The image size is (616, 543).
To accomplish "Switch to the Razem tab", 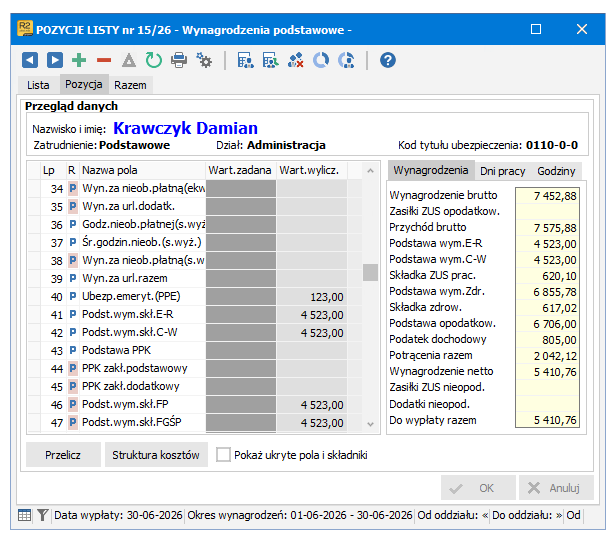I will pyautogui.click(x=130, y=85).
